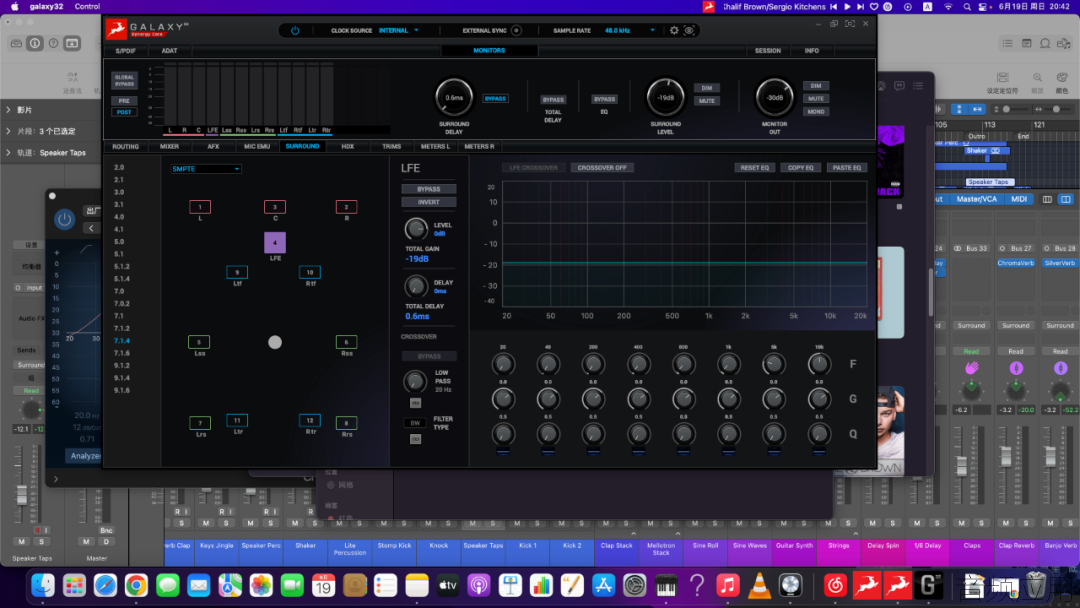
Task: Toggle LFE Invert
Action: pos(428,202)
